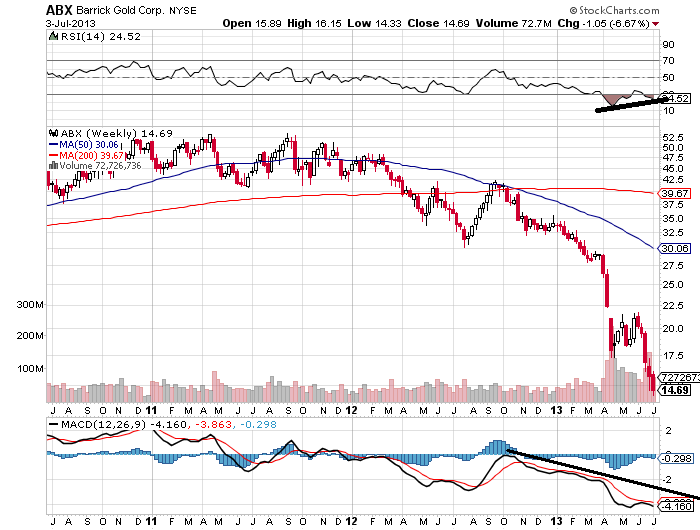Click the 90 level on RSI axis
This screenshot has height=530, width=700.
668,44
